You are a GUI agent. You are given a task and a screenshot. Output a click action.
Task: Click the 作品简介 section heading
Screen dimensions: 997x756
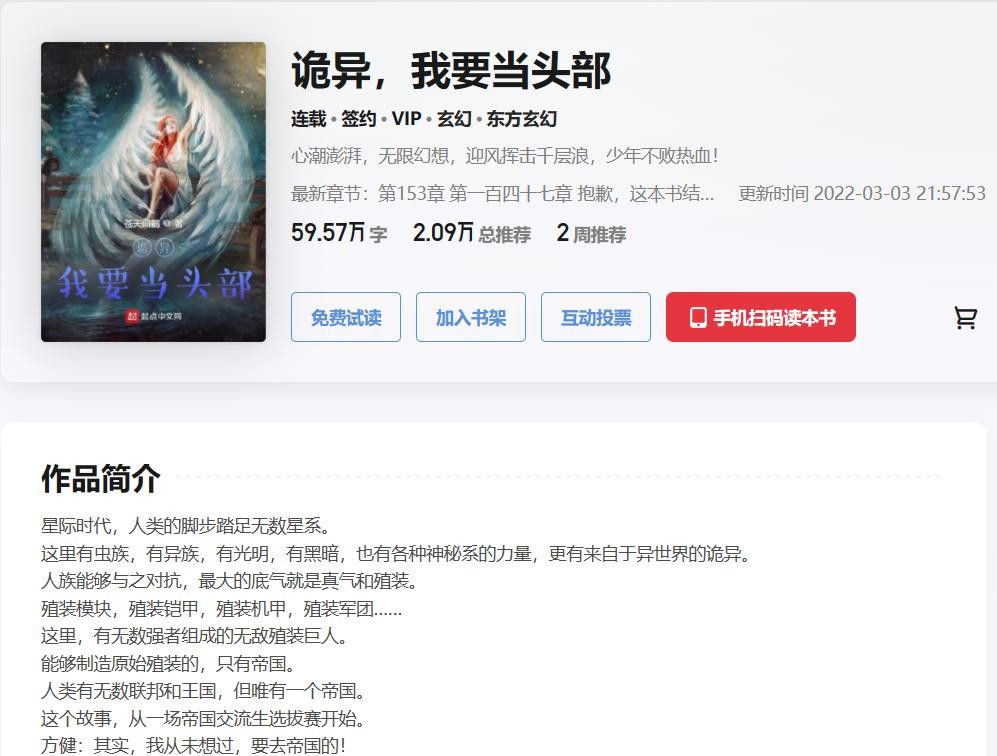coord(100,478)
